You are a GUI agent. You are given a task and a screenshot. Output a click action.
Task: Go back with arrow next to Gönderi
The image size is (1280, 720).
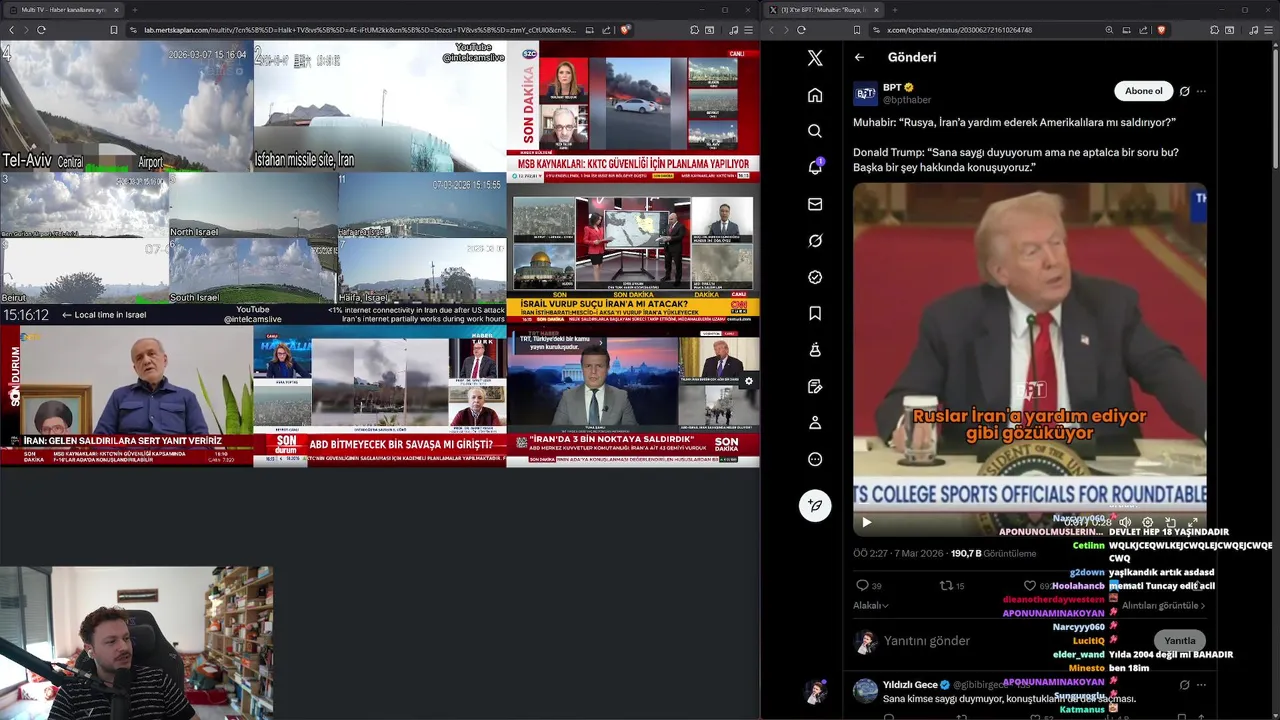pos(859,57)
